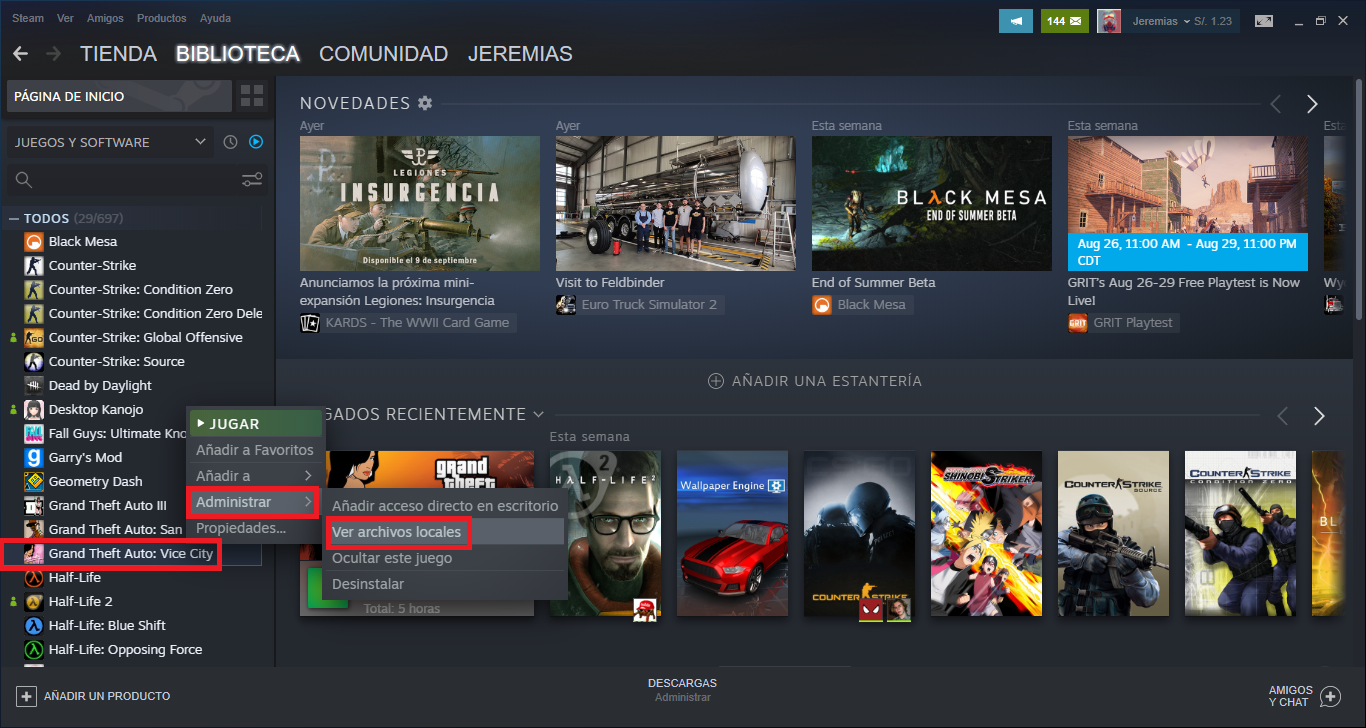Sort library by recent activity clock
The width and height of the screenshot is (1366, 728).
click(230, 142)
